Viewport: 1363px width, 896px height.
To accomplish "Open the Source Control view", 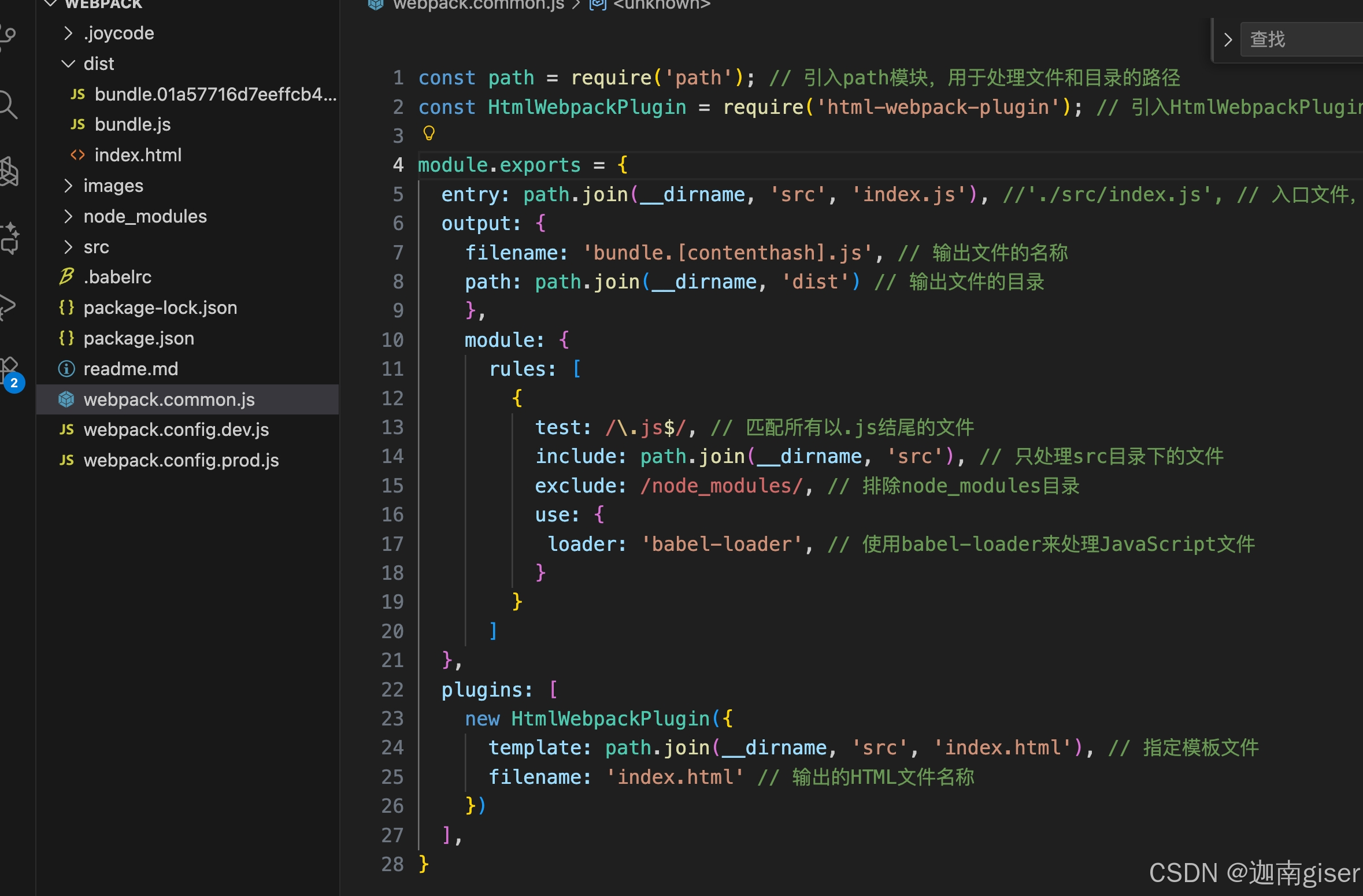I will (x=7, y=36).
